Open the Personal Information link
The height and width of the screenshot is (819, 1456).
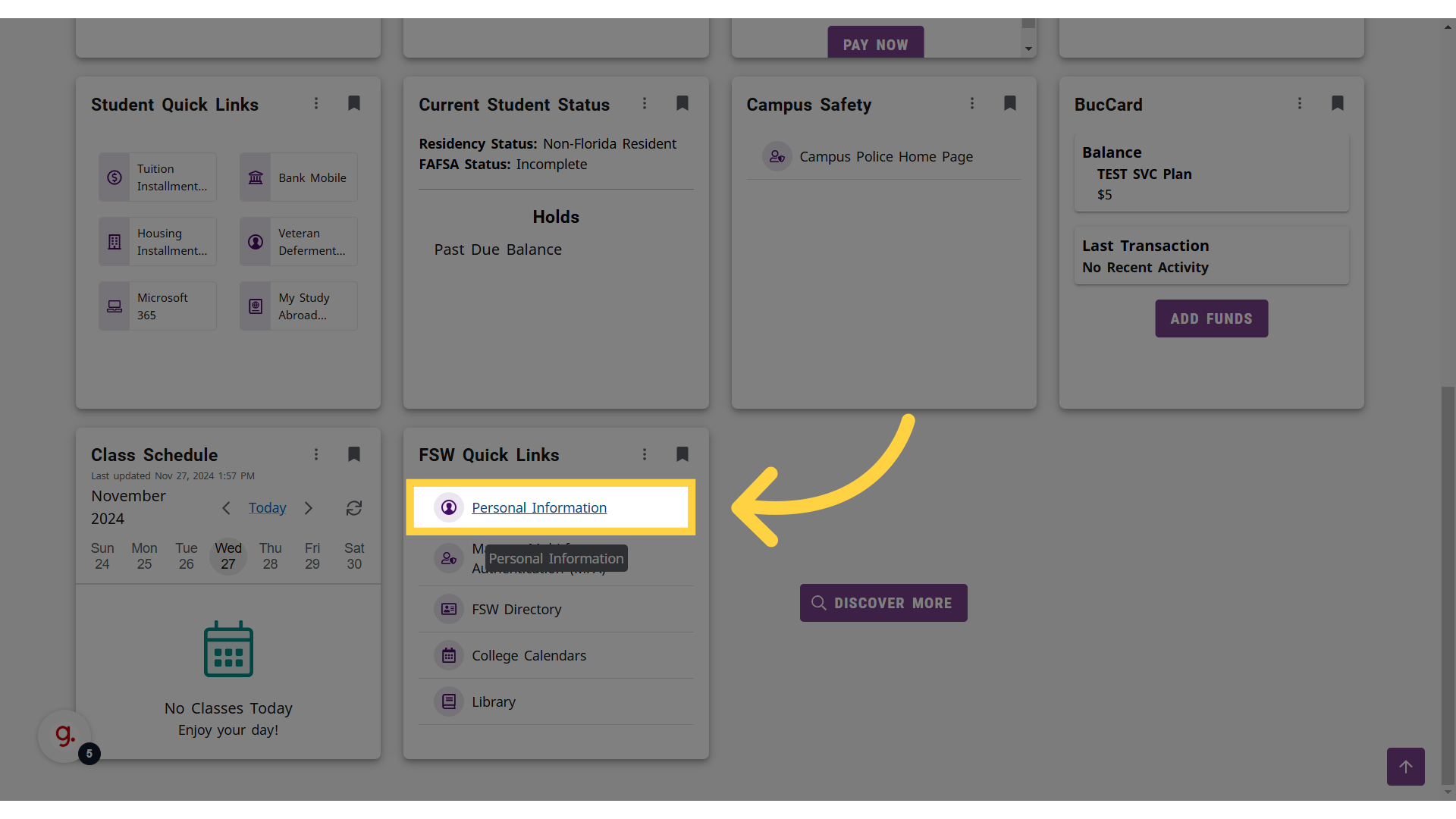(539, 507)
